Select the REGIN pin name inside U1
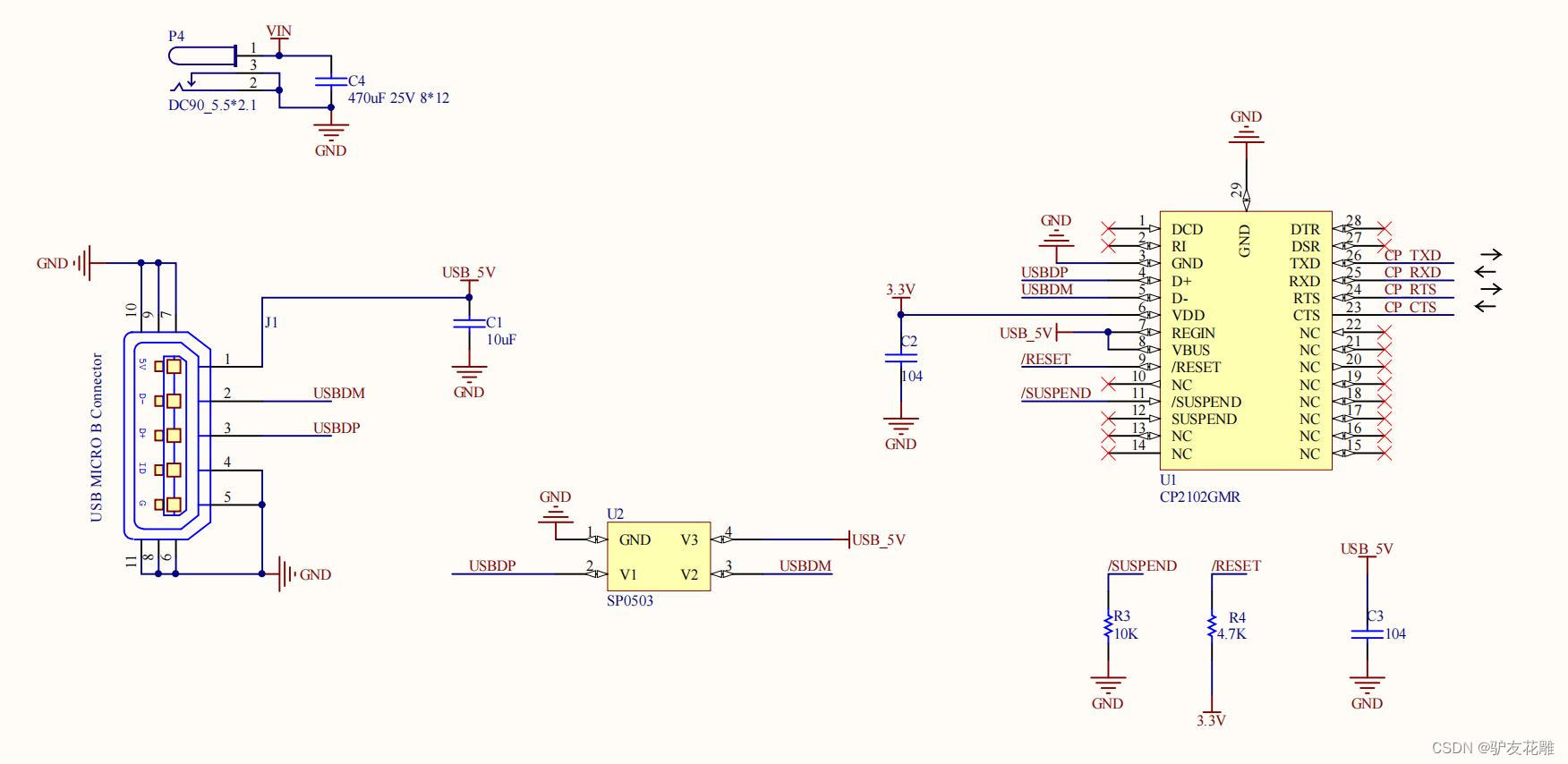 (x=1193, y=333)
